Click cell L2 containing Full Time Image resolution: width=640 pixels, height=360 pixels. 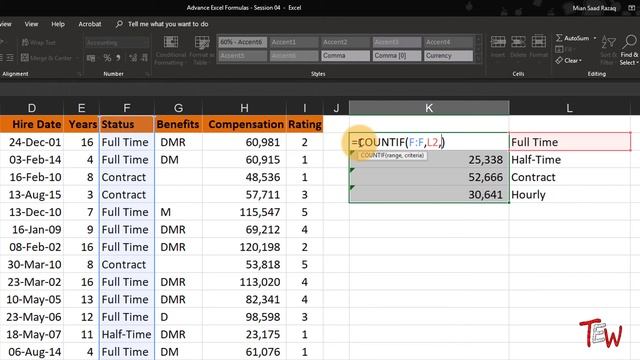pyautogui.click(x=570, y=142)
